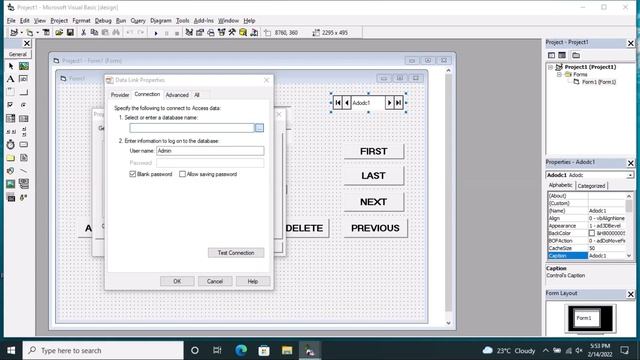Screen dimensions: 640x360
Task: Toggle the Blank password checkbox
Action: [133, 174]
